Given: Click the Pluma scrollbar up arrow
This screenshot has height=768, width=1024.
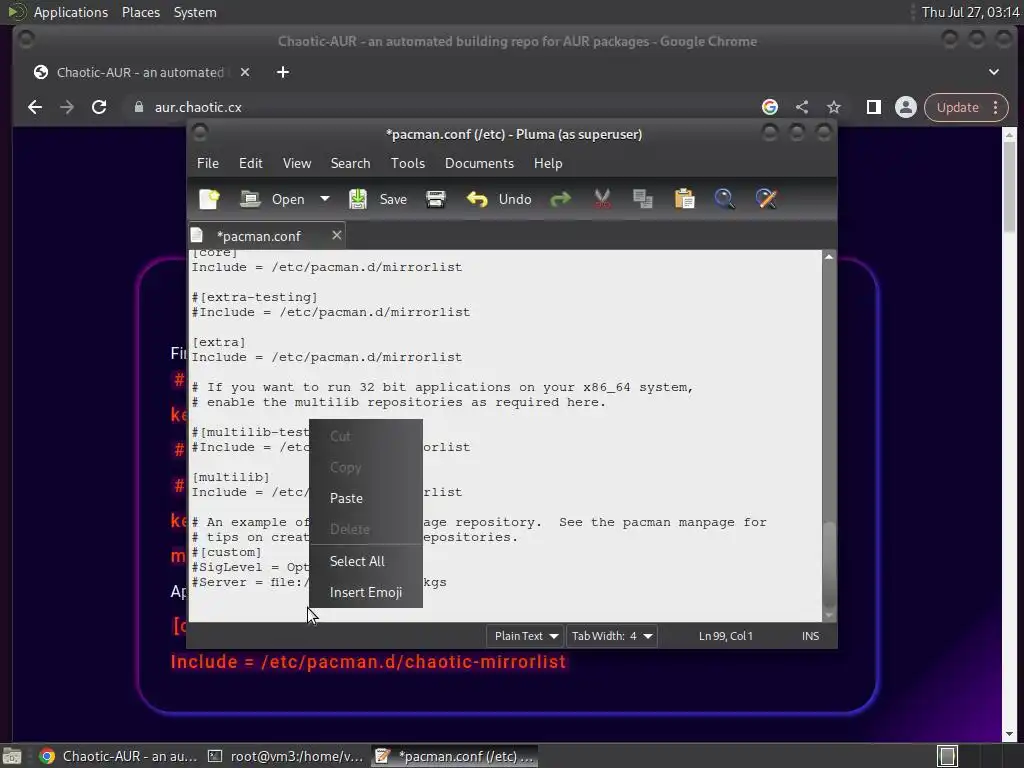Looking at the screenshot, I should pyautogui.click(x=829, y=257).
